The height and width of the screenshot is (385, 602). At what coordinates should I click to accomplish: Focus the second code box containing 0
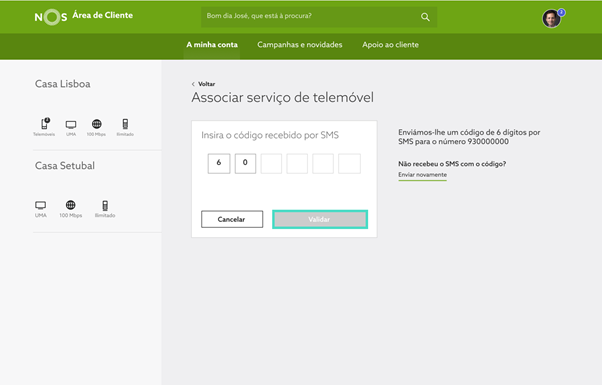point(245,164)
